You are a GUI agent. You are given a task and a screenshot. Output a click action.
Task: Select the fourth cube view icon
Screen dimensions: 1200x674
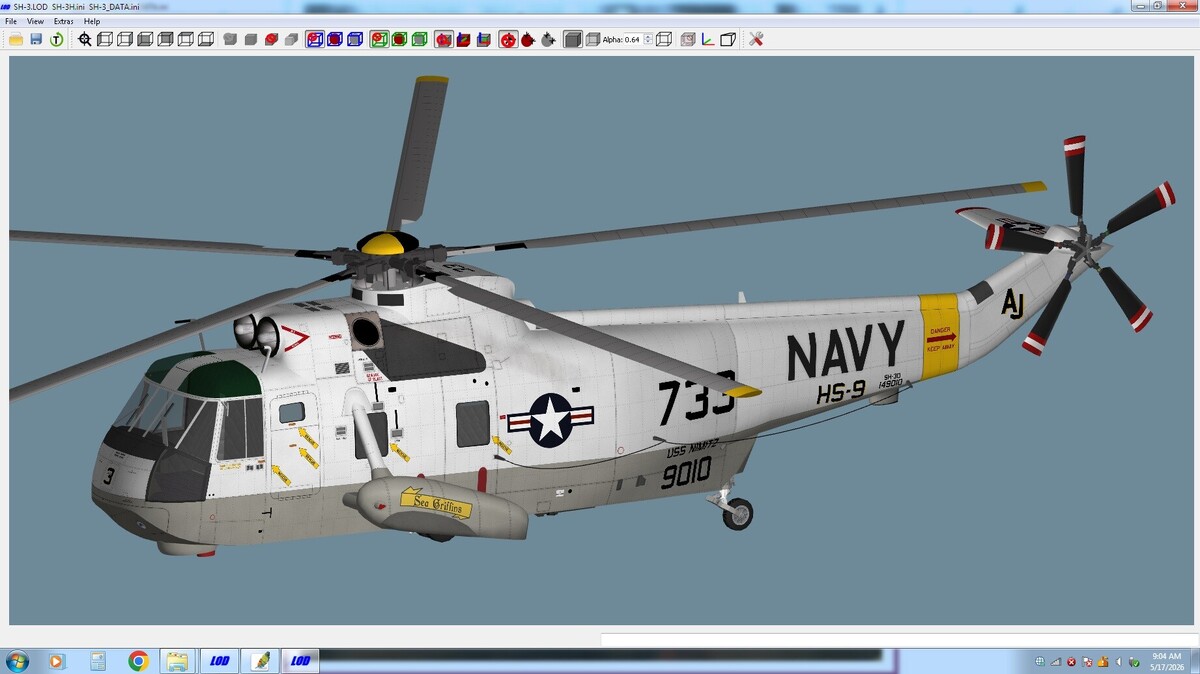[165, 39]
